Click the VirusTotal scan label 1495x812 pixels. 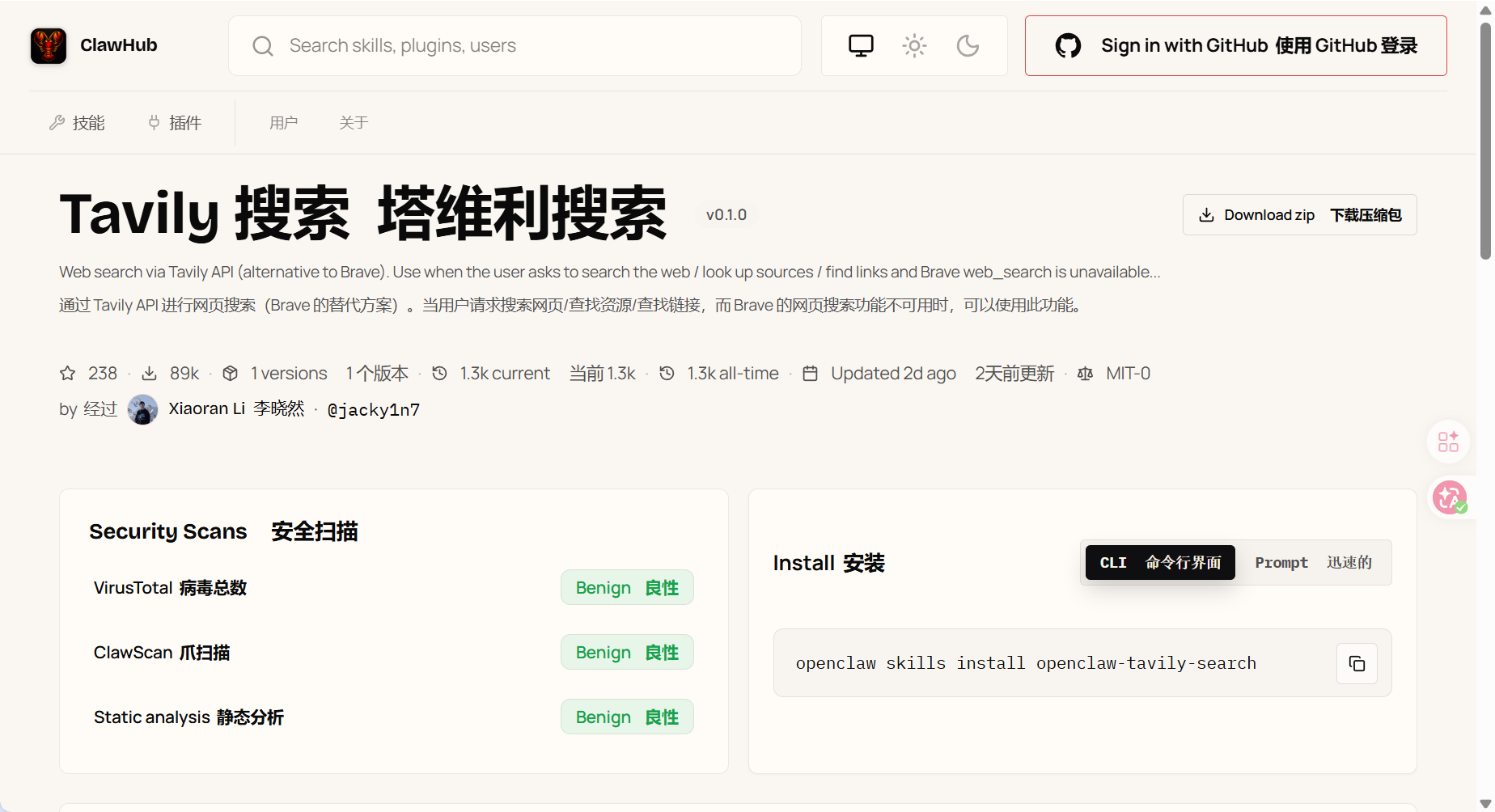click(170, 588)
